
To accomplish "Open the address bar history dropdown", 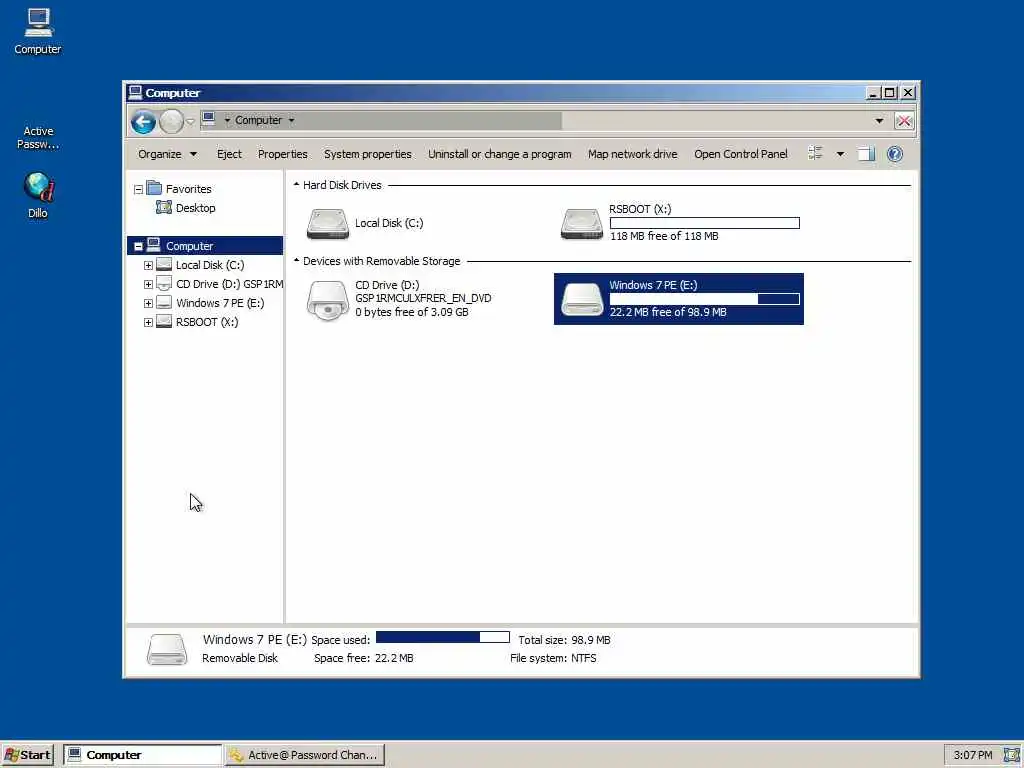I will pos(879,121).
